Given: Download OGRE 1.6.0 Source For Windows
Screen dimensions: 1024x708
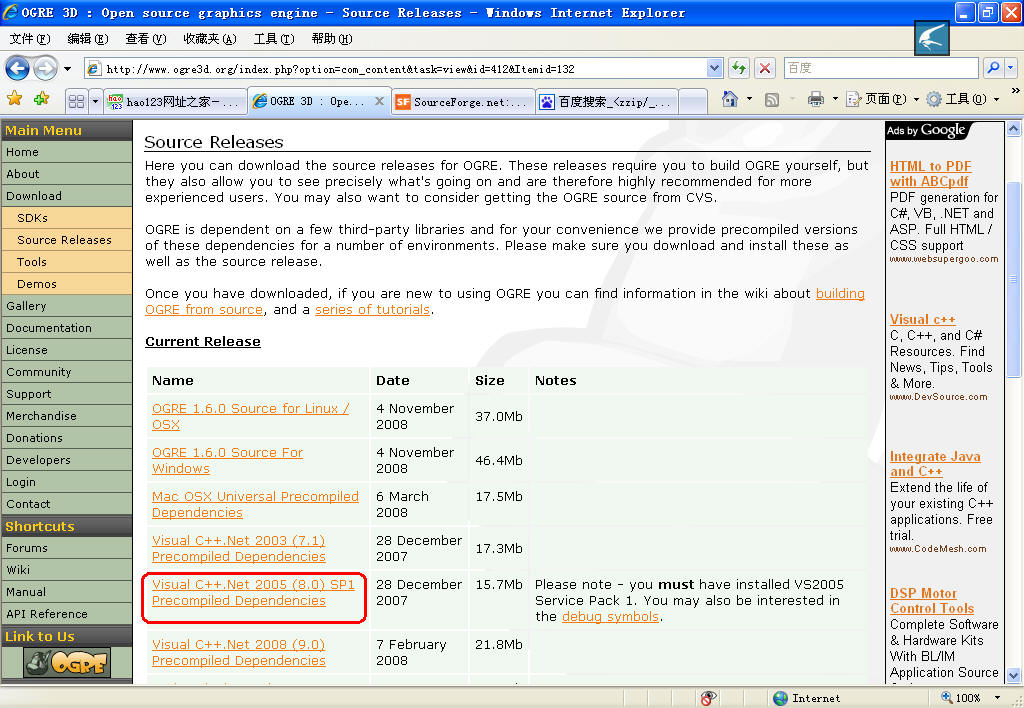Looking at the screenshot, I should [x=227, y=460].
